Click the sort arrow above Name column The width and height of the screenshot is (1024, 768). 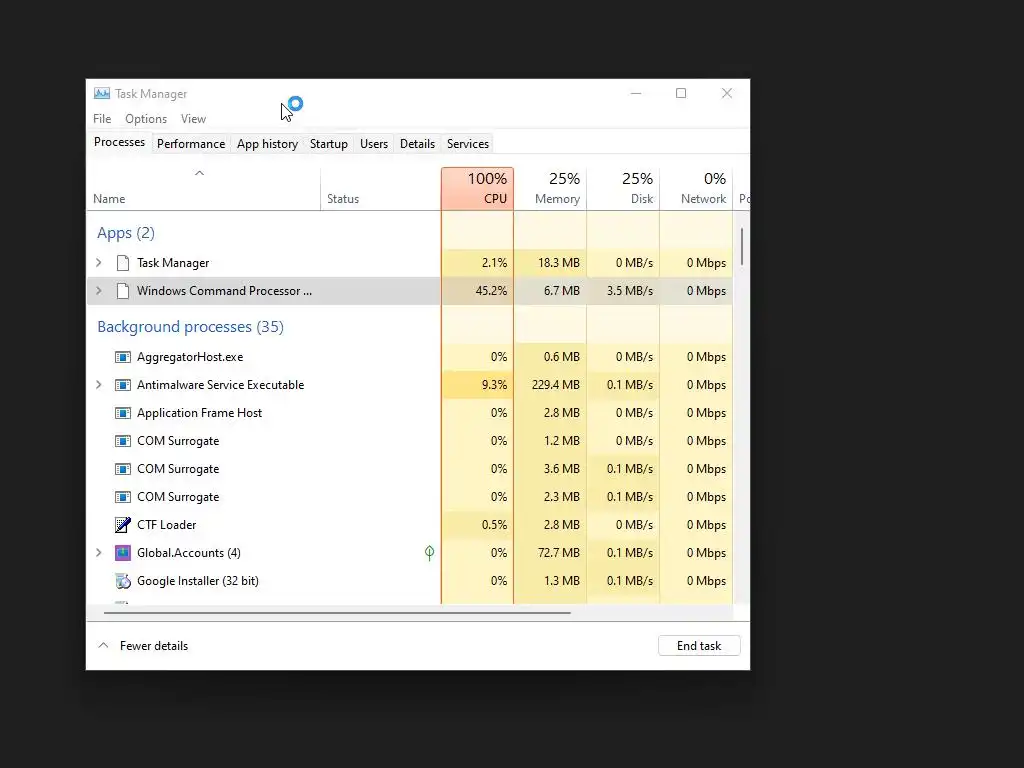coord(200,173)
